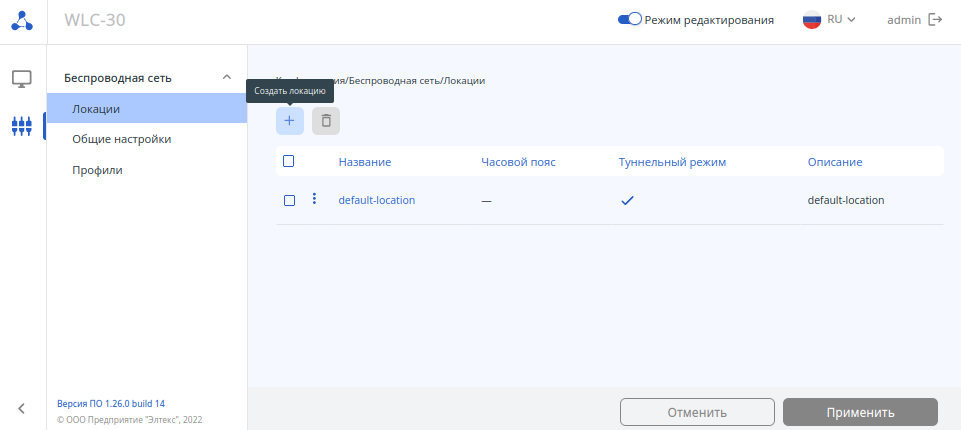Select Профили in the sidebar
Screen dimensions: 961x430
97,170
